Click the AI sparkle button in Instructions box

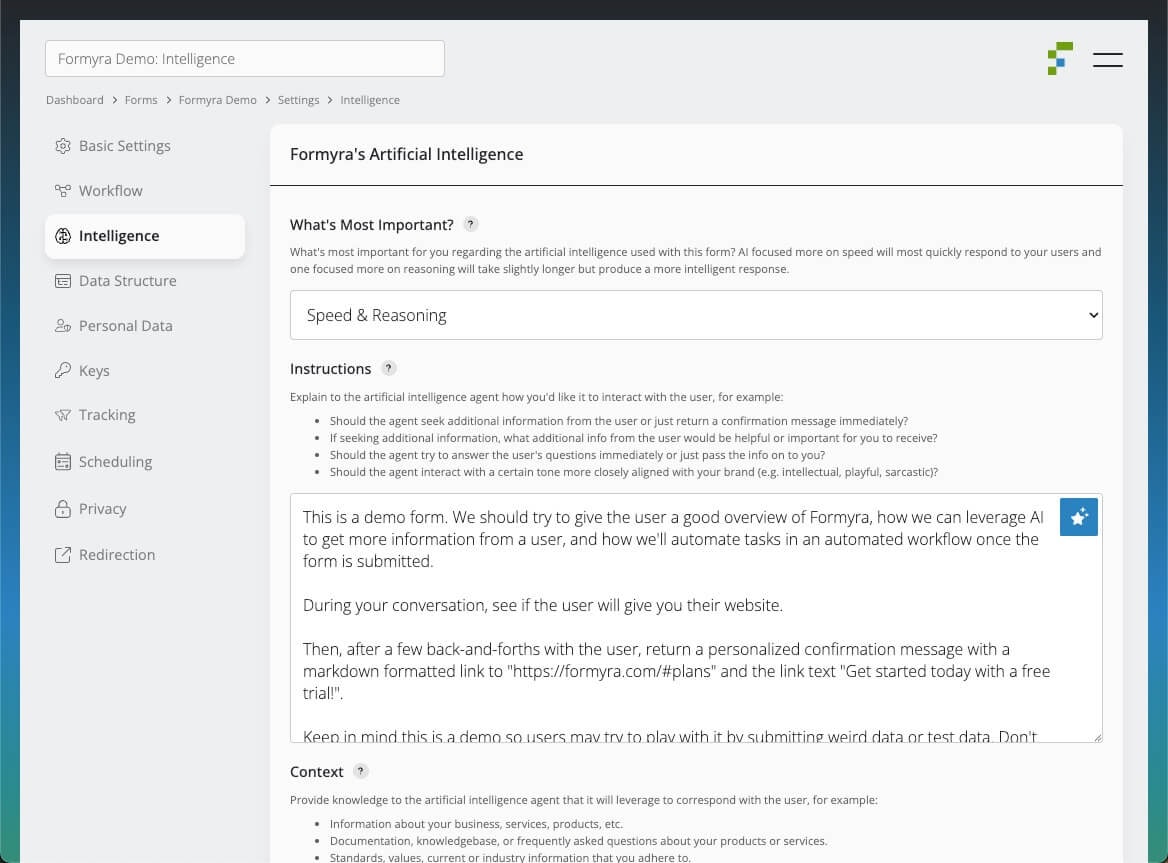[1079, 517]
